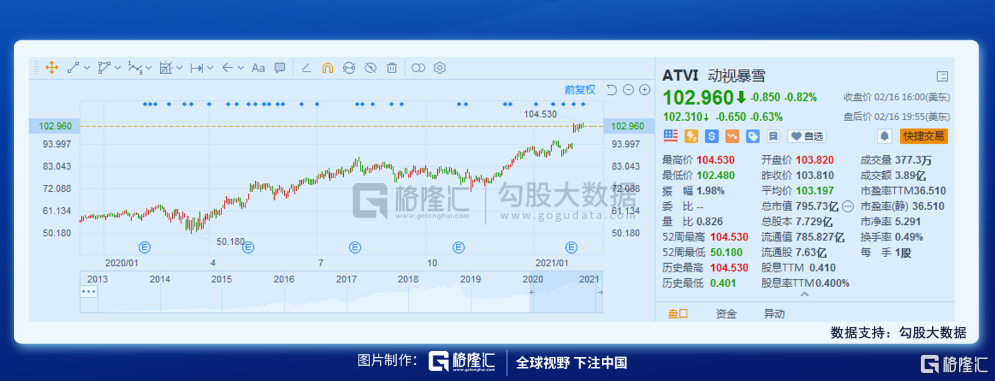Click the 历史最低 0.401 value

pyautogui.click(x=723, y=283)
